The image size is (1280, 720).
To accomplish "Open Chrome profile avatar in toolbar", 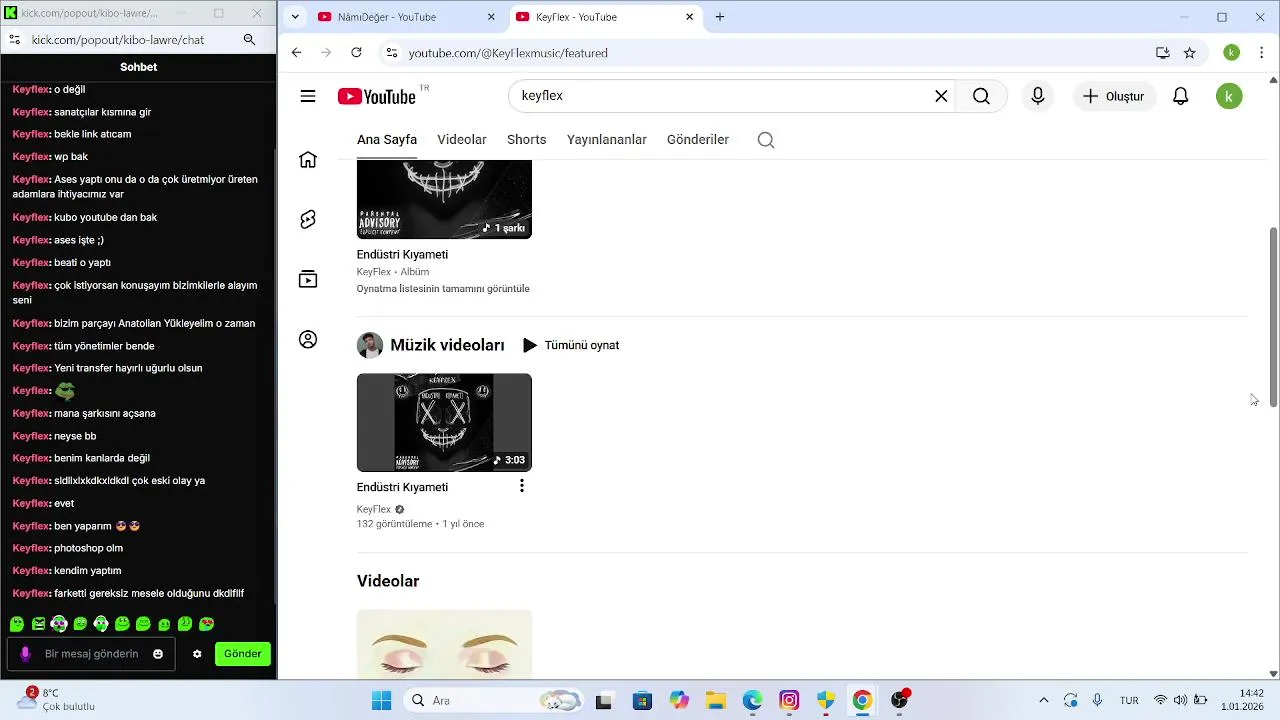I will [1232, 53].
